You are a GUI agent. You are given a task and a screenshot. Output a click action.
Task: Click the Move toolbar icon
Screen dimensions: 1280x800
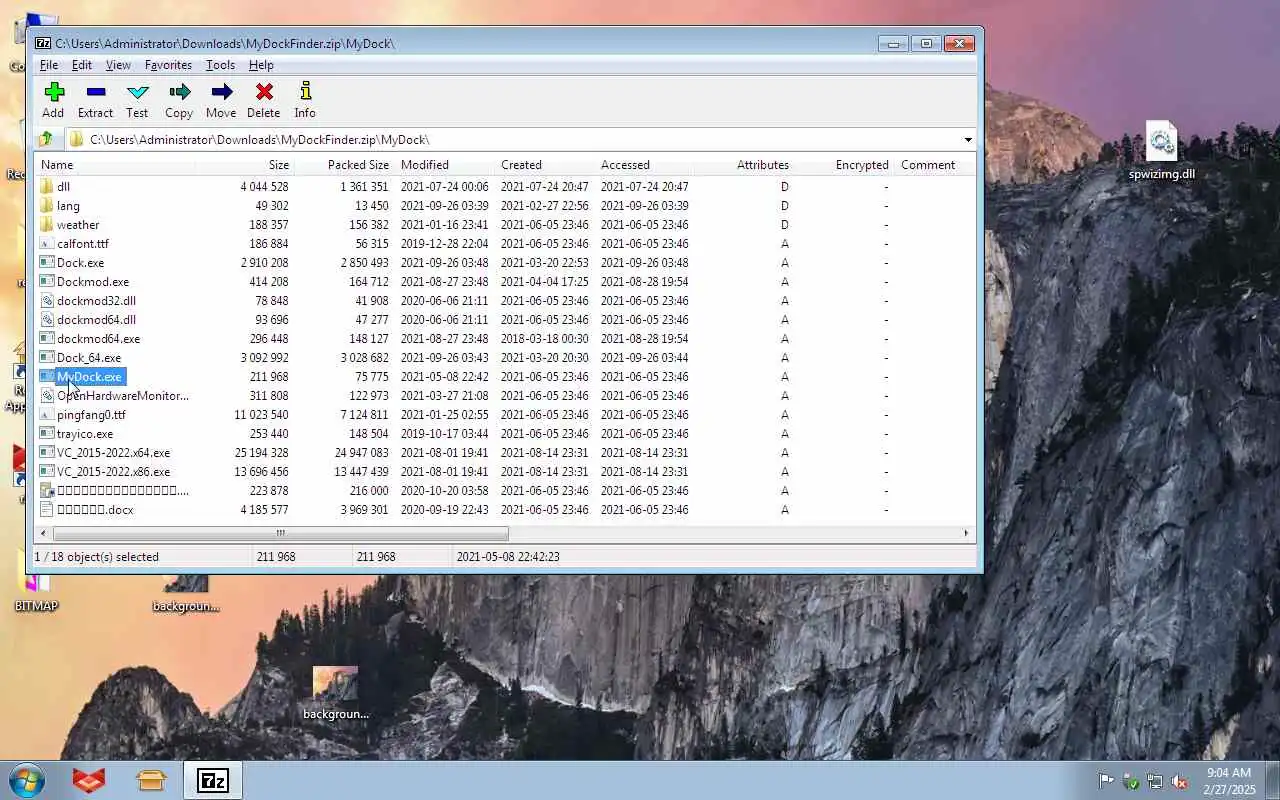point(221,92)
